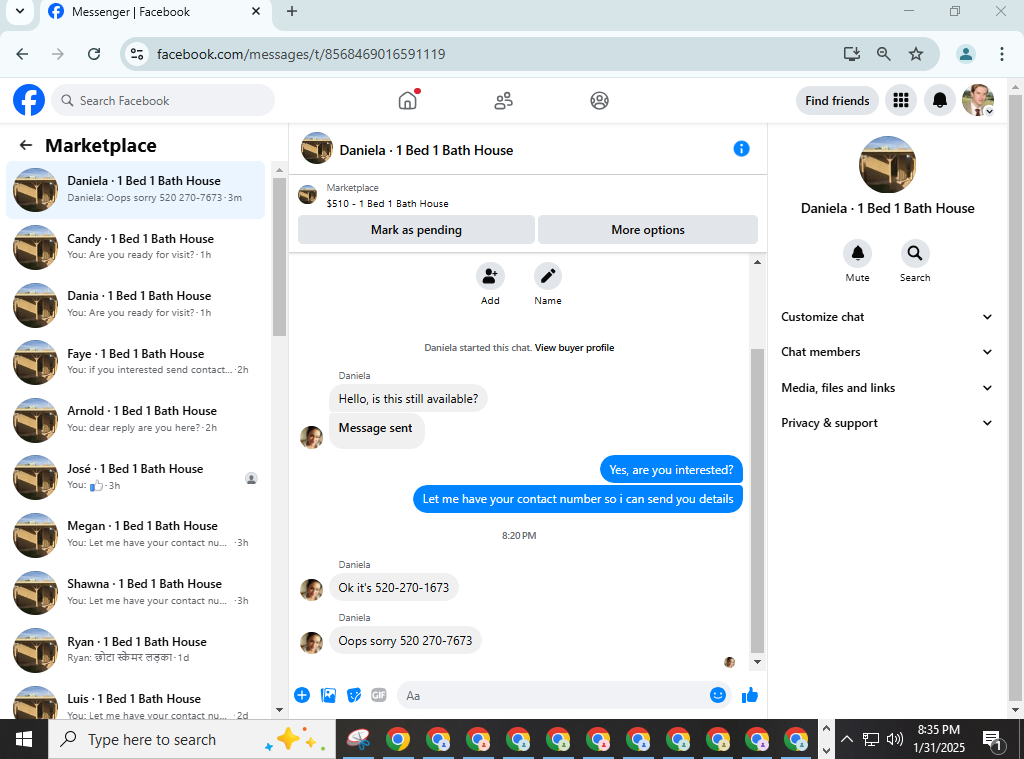Open Ryan 1 Bed 1 Bath House chat
Viewport: 1024px width, 759px height.
coord(136,649)
